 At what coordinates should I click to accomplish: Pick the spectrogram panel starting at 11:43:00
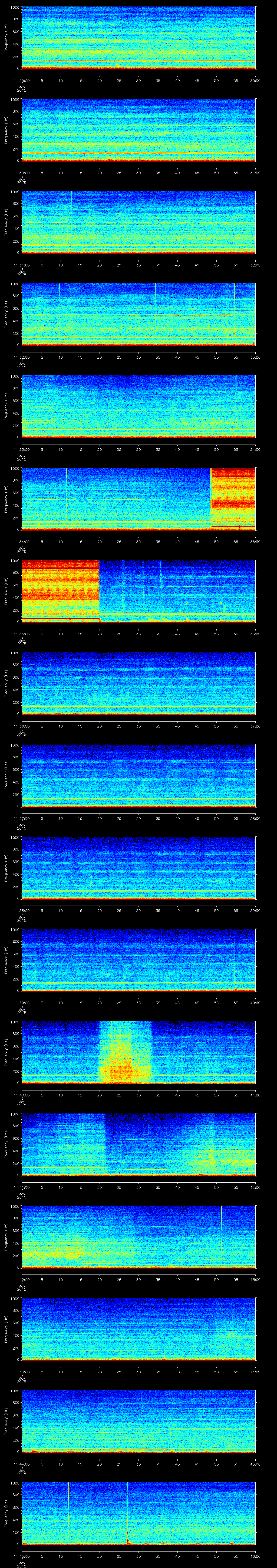pos(138,1329)
